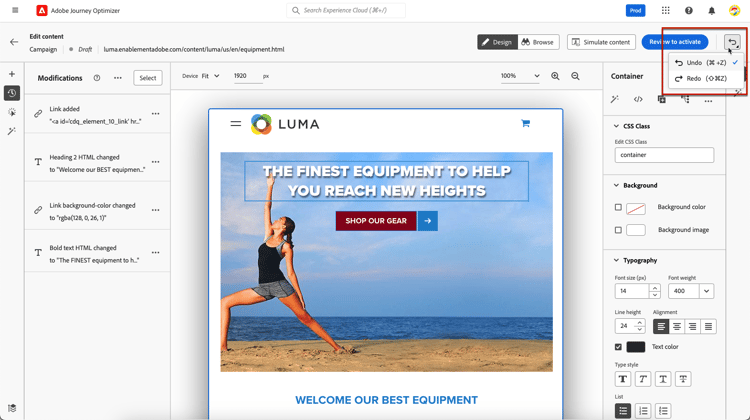Viewport: 750px width, 420px height.
Task: Click the Modifications help question icon
Action: point(97,78)
